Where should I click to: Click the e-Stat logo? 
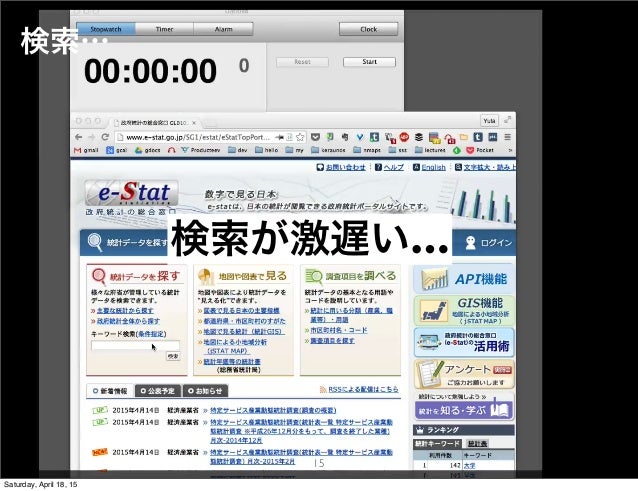point(131,193)
